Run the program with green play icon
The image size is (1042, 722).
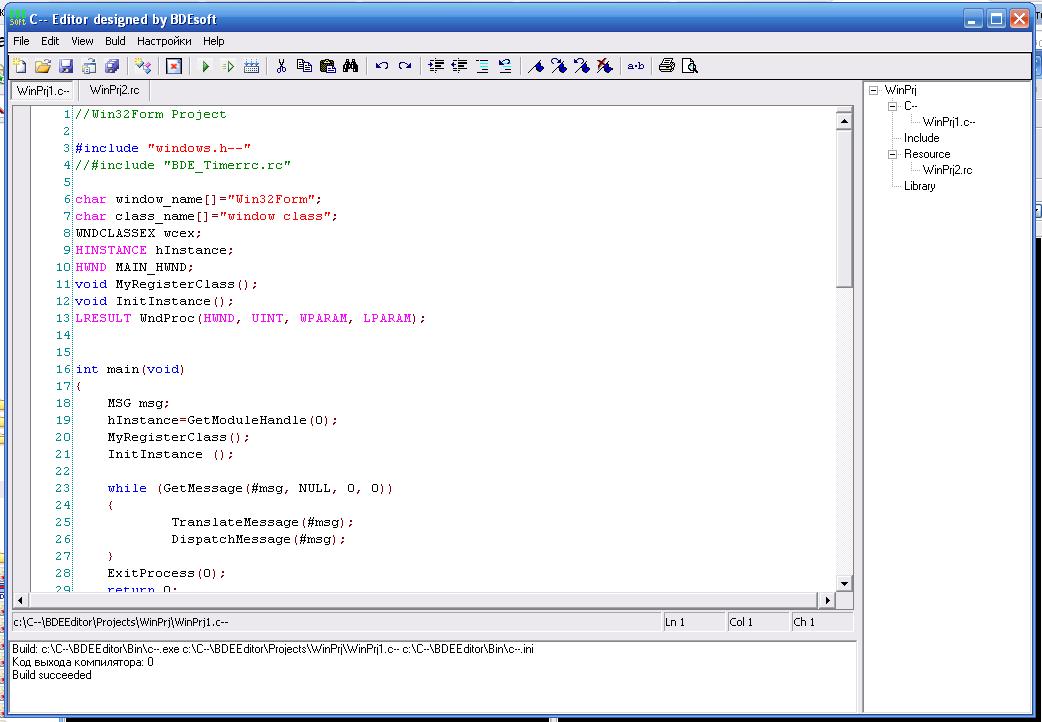click(205, 66)
